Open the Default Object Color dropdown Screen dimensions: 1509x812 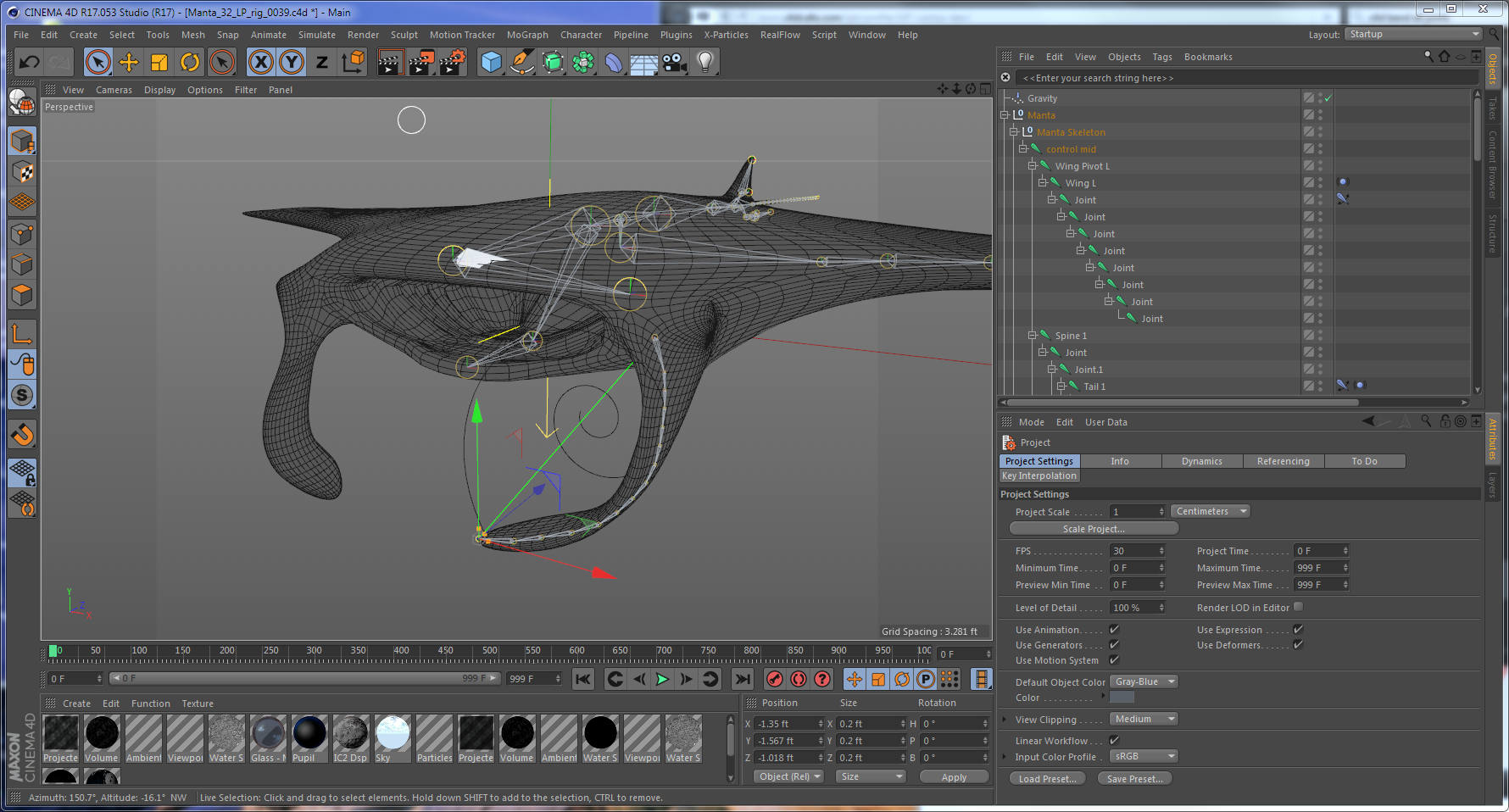click(1144, 681)
